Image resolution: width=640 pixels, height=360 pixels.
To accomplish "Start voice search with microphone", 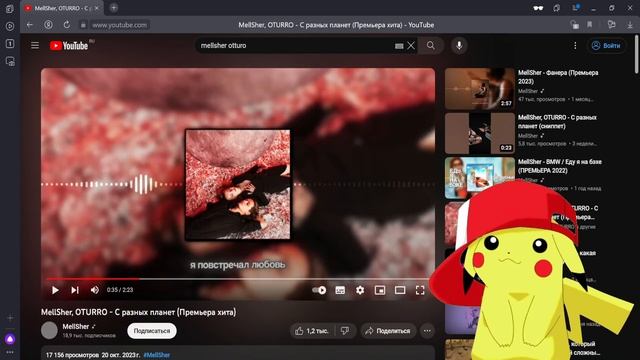I will pos(459,46).
